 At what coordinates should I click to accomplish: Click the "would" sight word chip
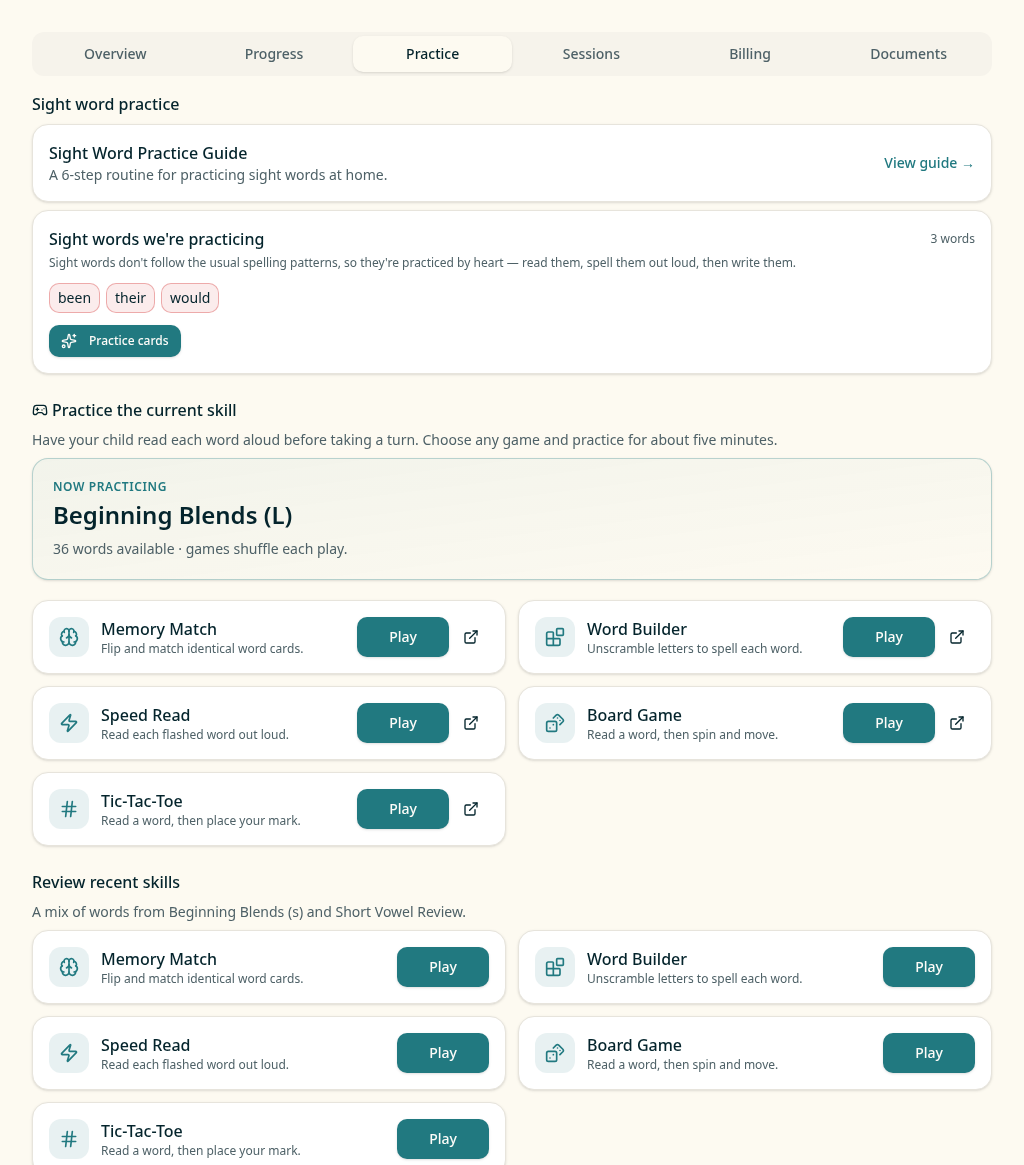point(189,298)
